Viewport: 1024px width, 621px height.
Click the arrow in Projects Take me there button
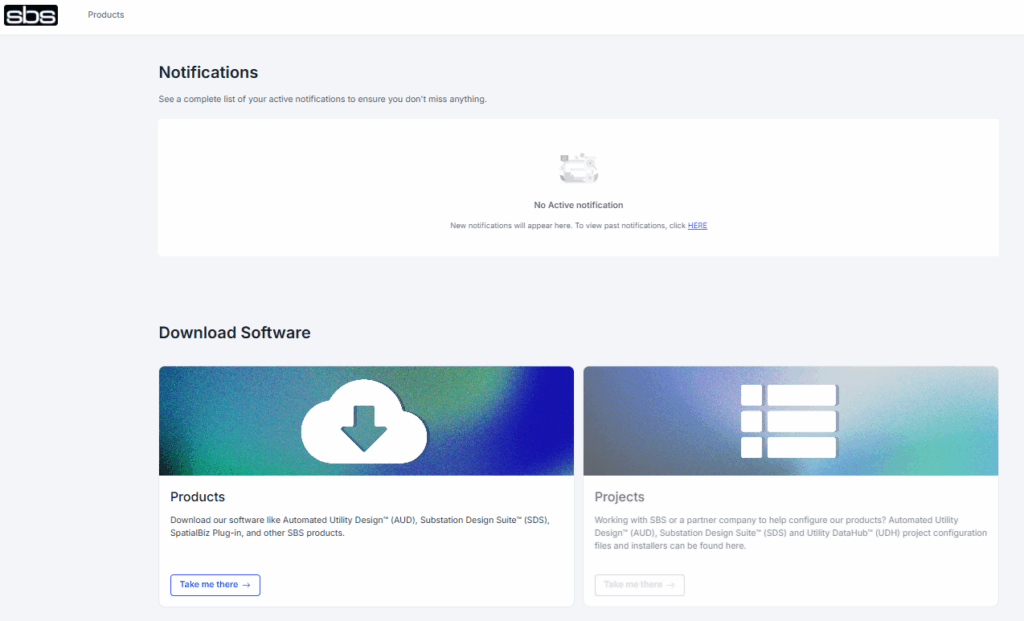click(x=670, y=585)
